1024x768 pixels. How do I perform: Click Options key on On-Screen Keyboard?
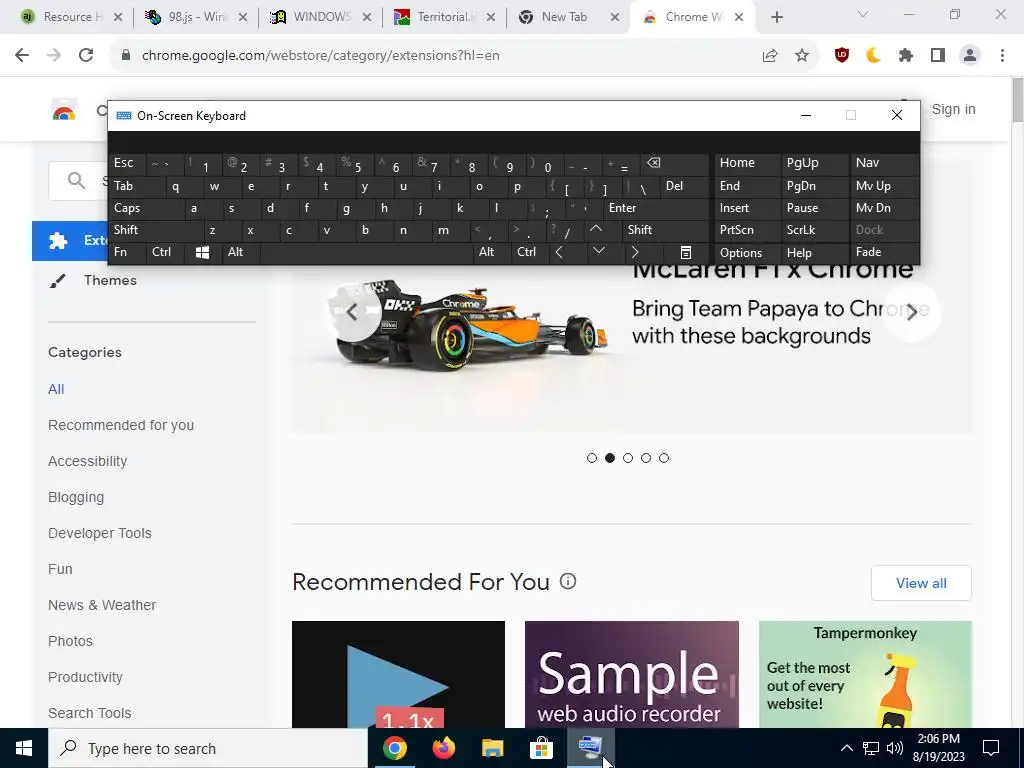(x=748, y=253)
